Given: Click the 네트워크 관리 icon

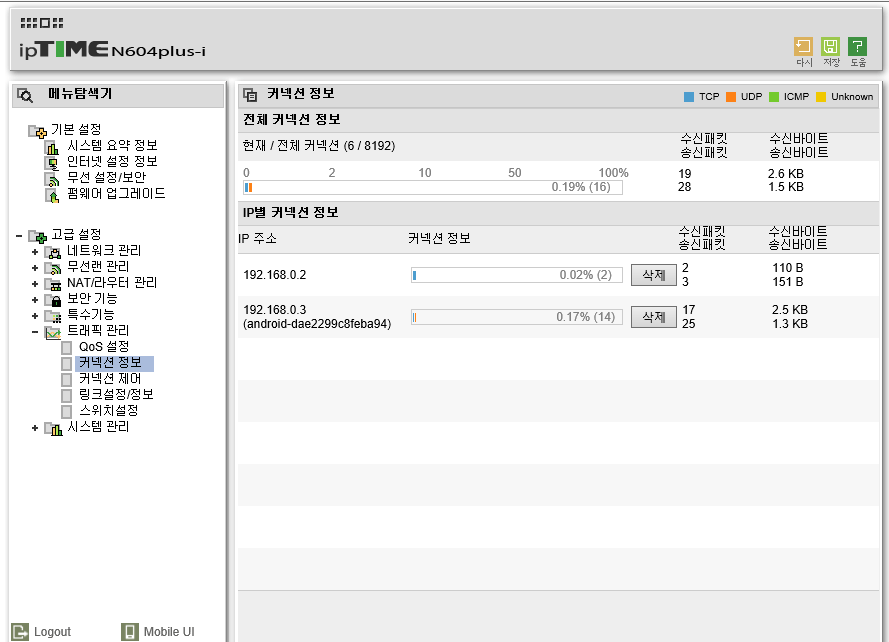Looking at the screenshot, I should point(53,252).
